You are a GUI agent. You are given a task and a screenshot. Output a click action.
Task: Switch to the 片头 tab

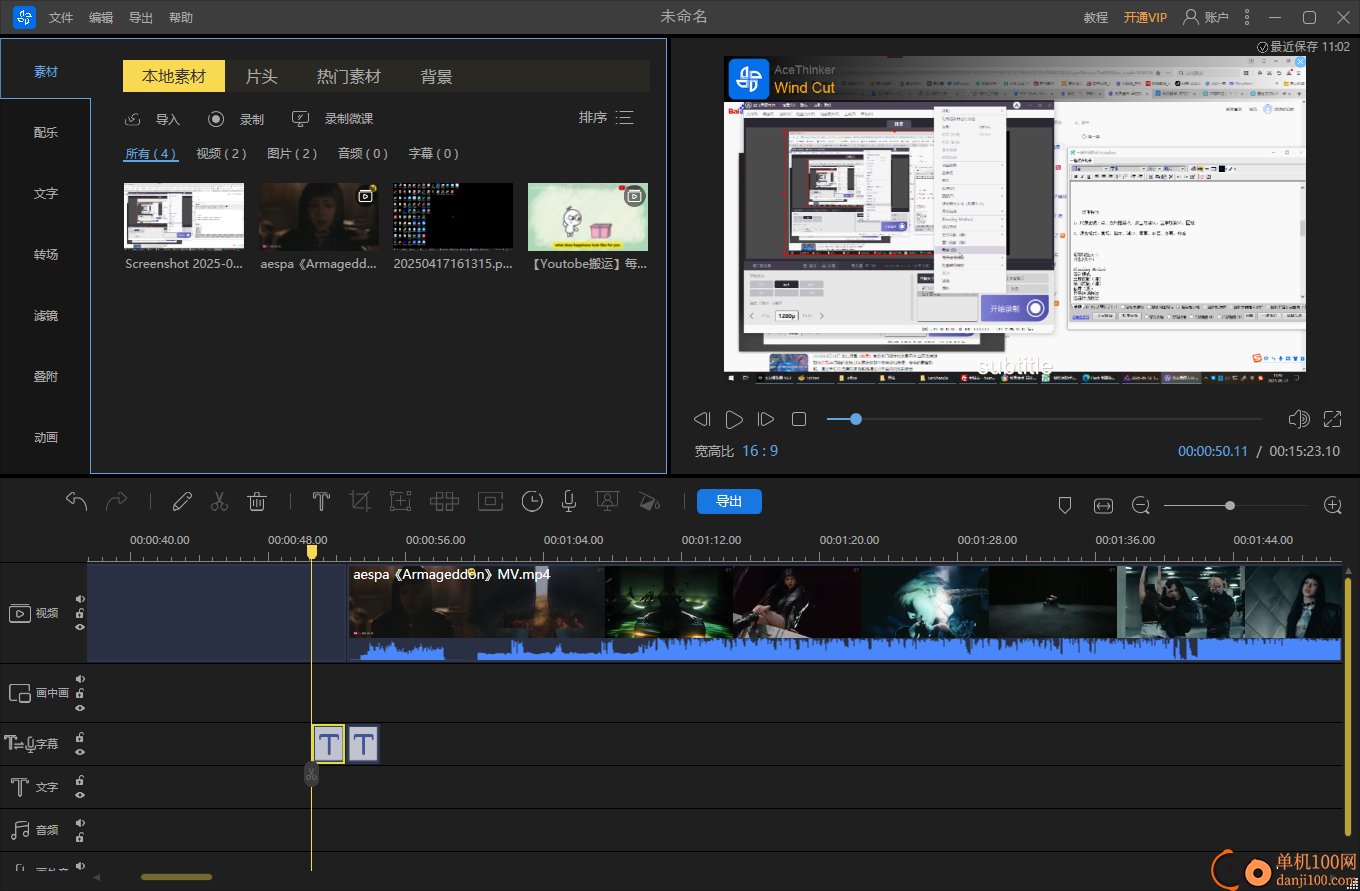click(x=261, y=76)
